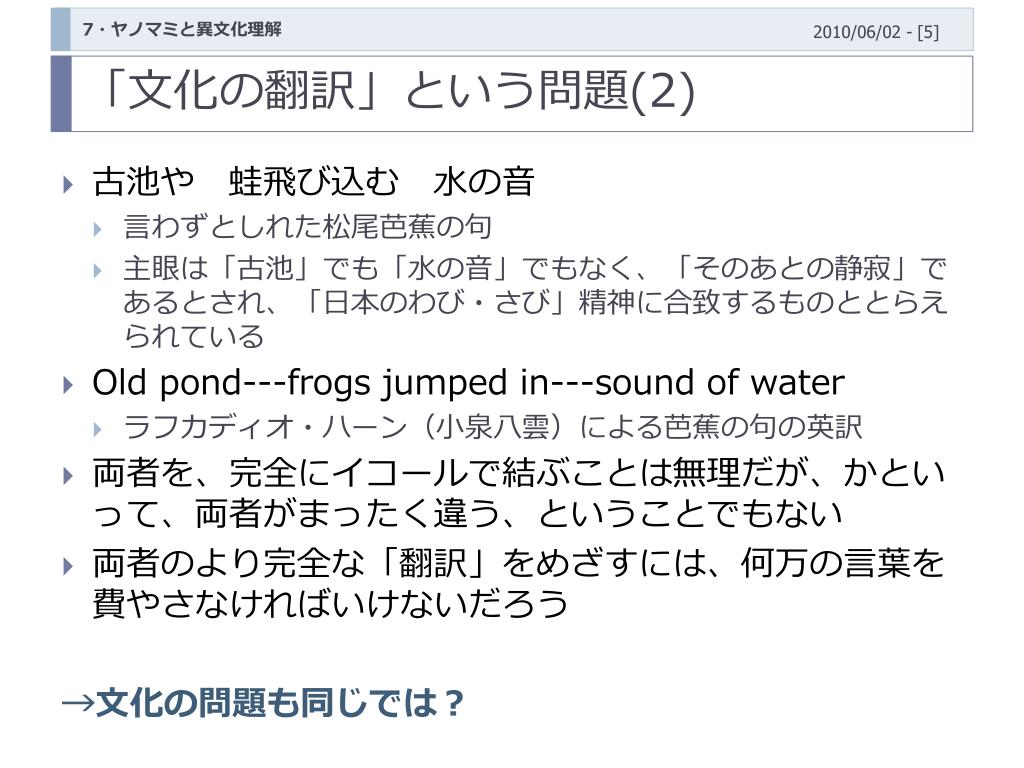The height and width of the screenshot is (768, 1024).
Task: Click the date stamp 2010/06/02 - [5]
Action: [876, 32]
